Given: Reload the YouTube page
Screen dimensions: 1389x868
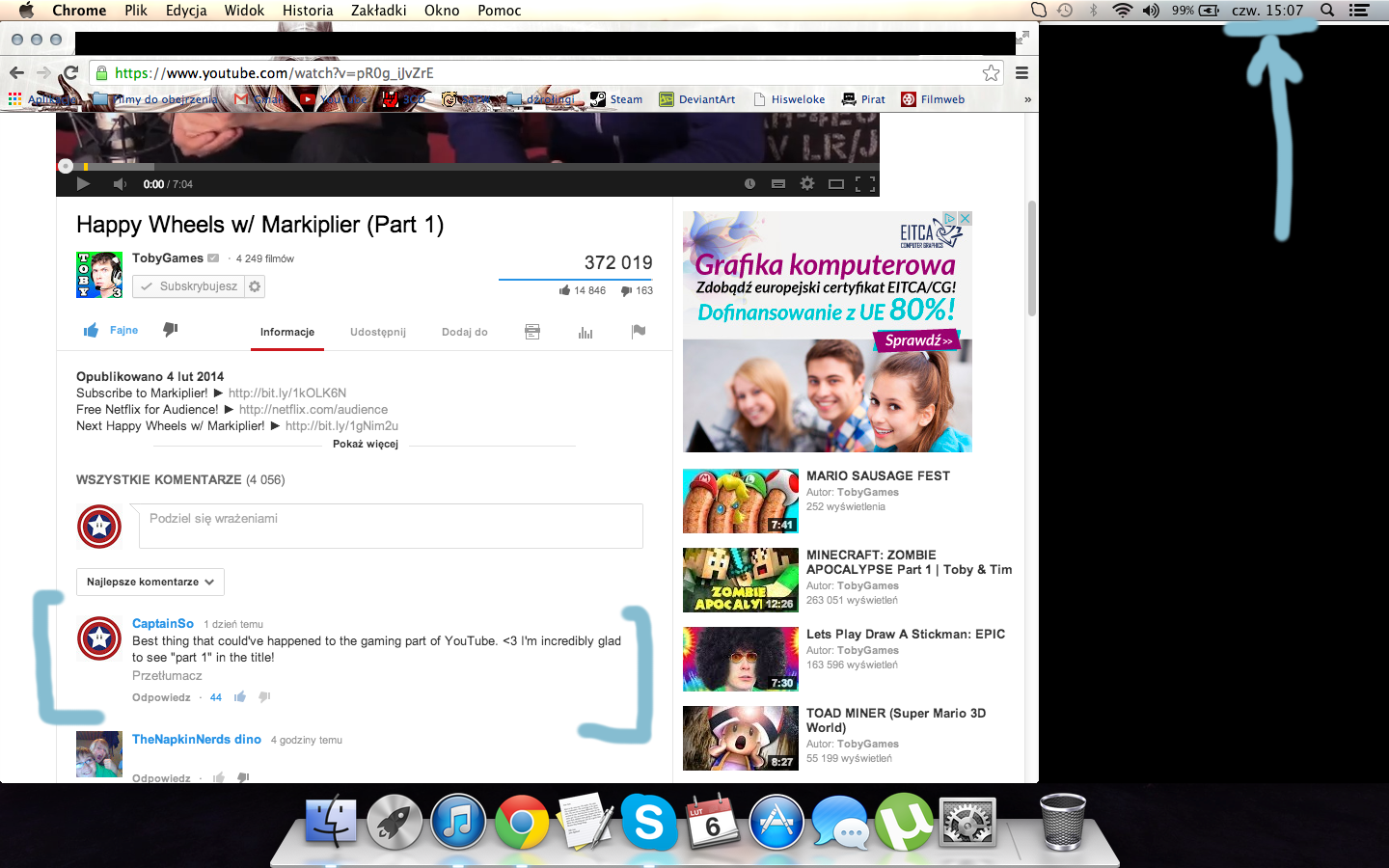Looking at the screenshot, I should point(70,73).
